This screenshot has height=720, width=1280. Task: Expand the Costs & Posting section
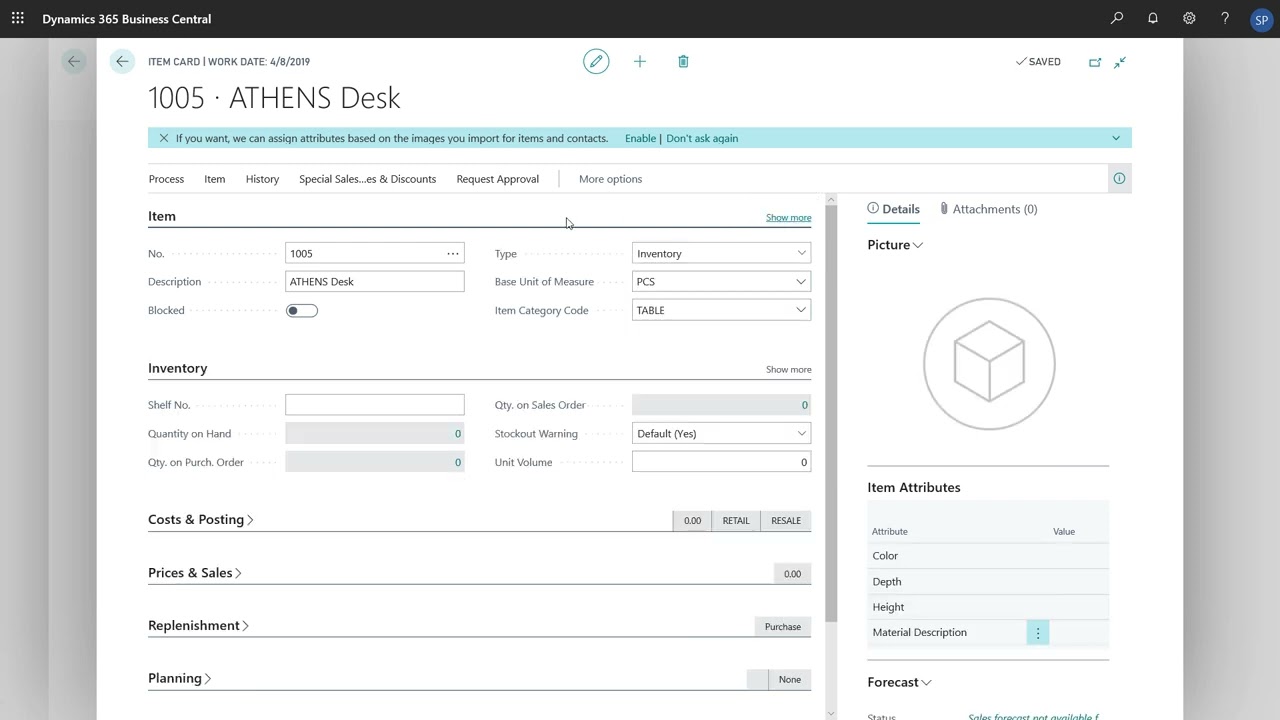coord(201,520)
